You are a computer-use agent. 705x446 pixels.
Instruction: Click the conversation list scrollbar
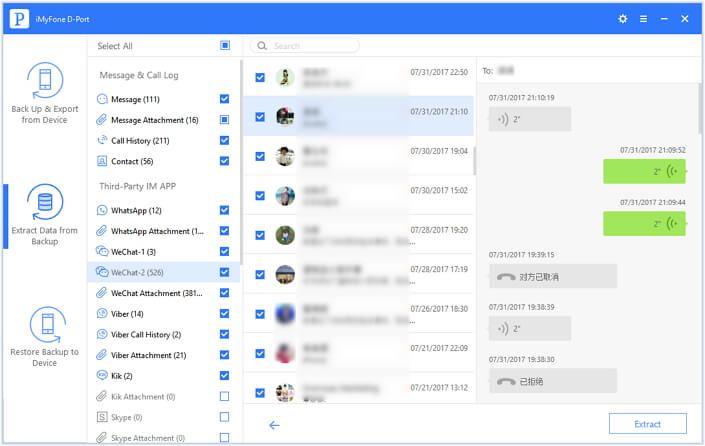coord(475,161)
